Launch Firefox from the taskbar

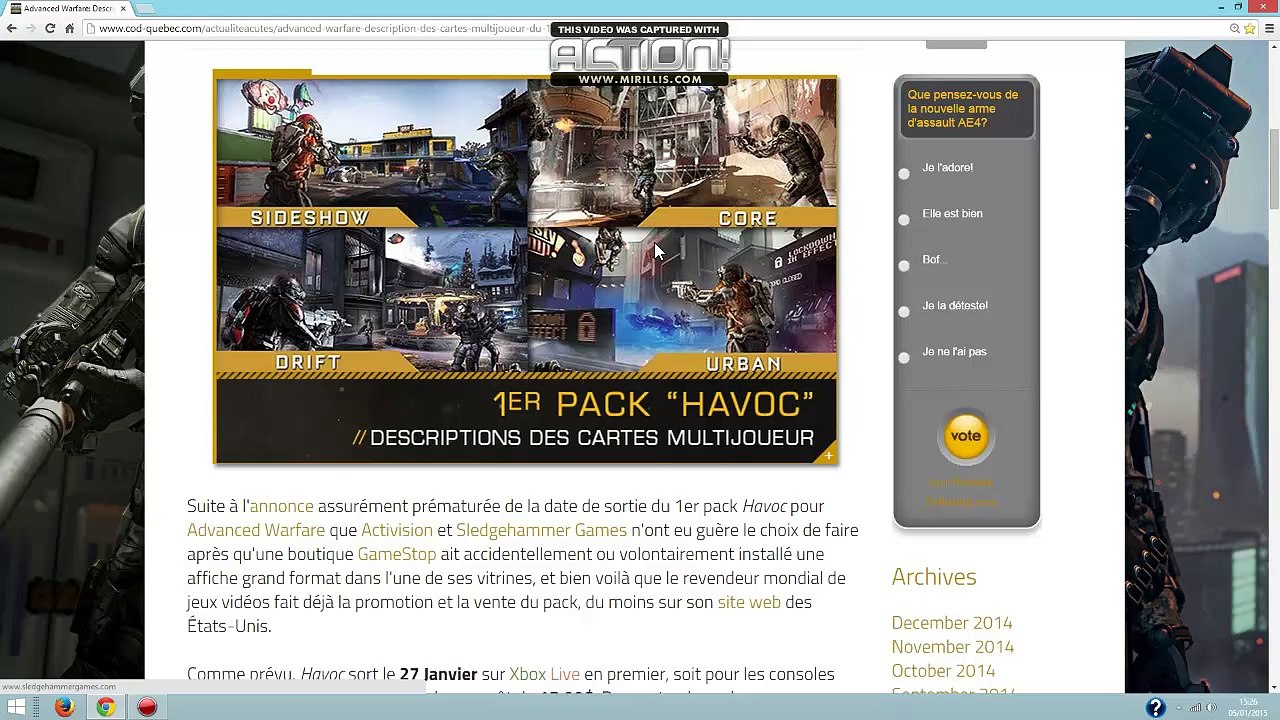tap(64, 708)
